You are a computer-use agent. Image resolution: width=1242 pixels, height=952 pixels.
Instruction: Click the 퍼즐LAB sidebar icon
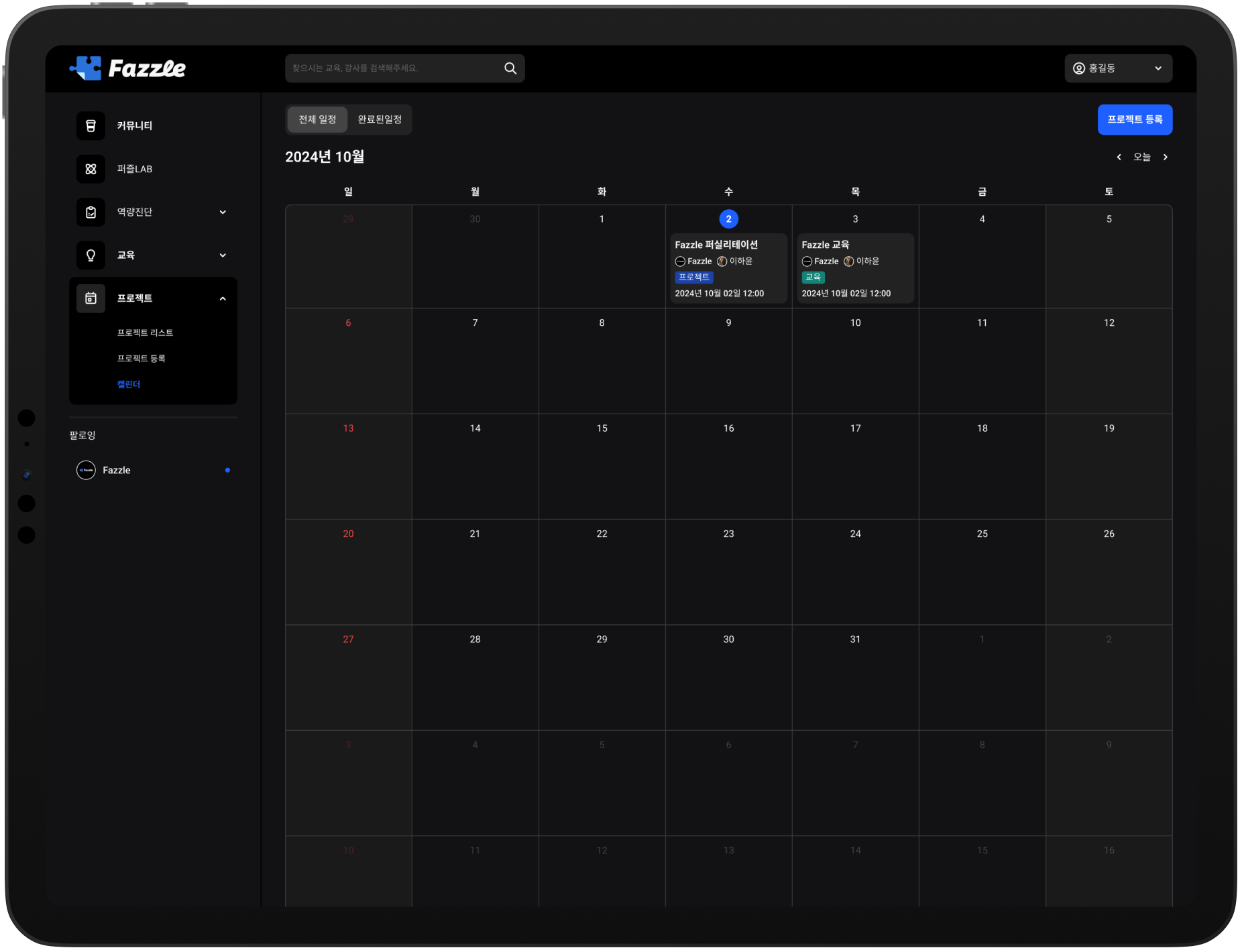[91, 169]
